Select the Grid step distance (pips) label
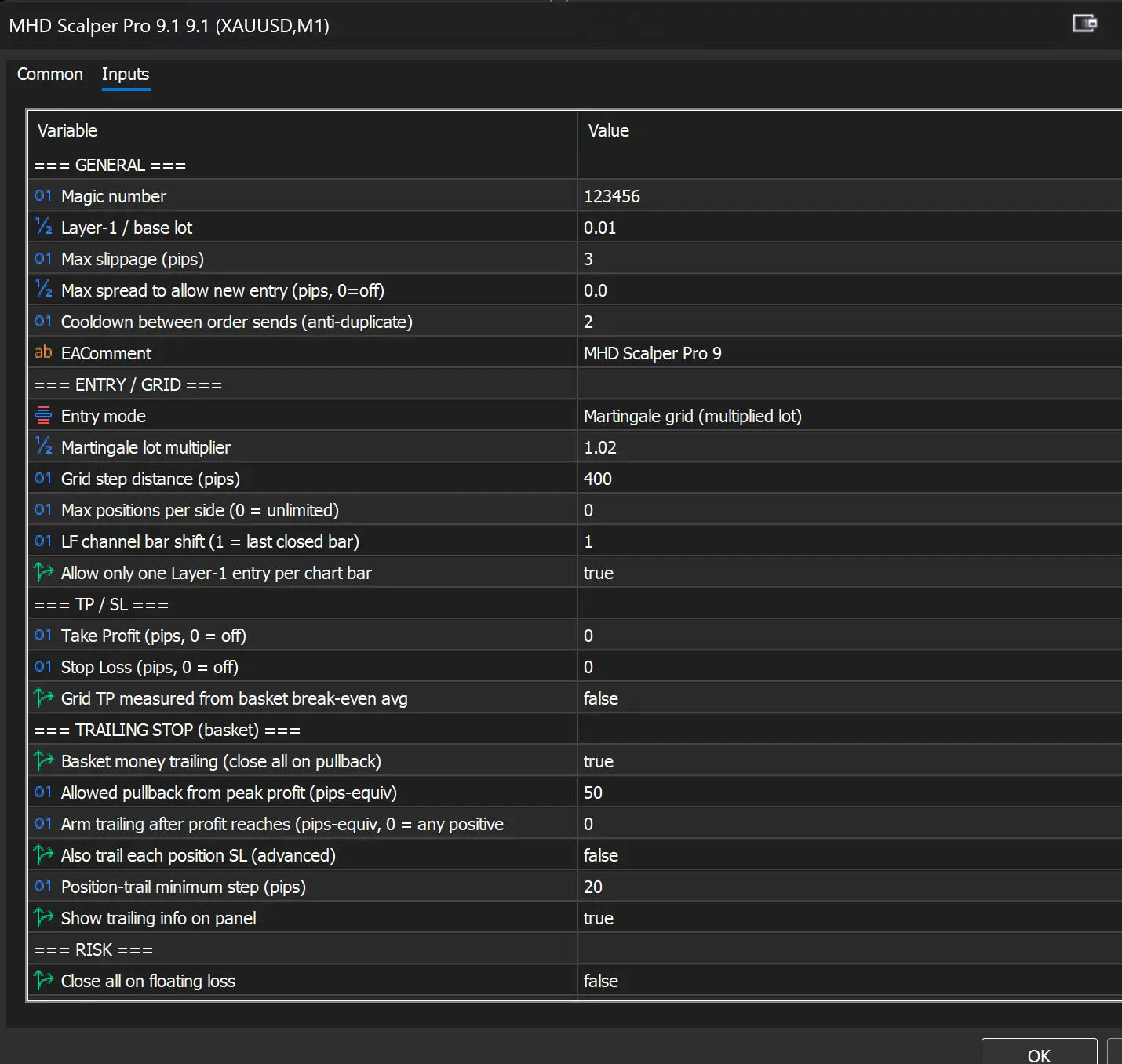 click(x=151, y=479)
